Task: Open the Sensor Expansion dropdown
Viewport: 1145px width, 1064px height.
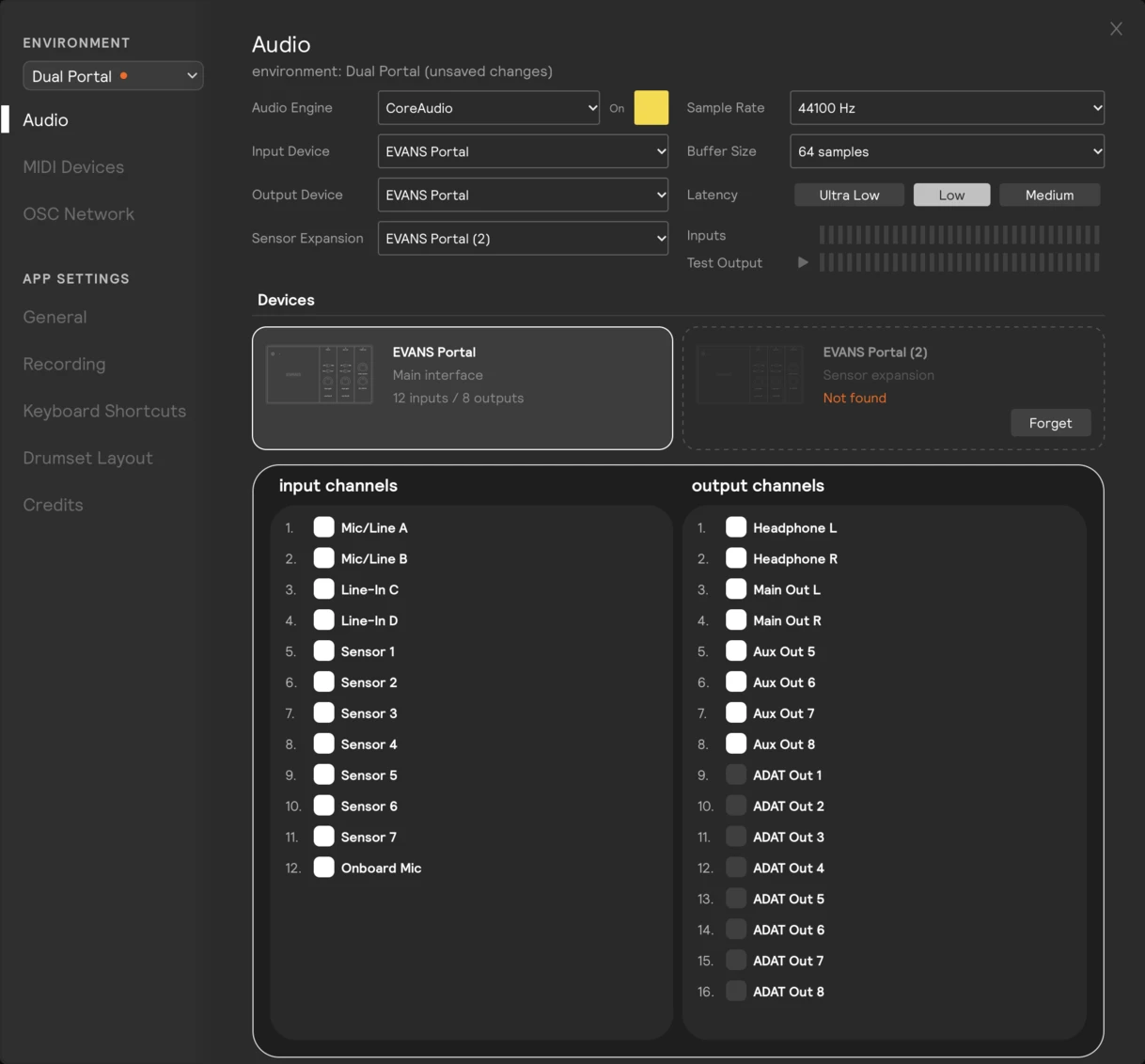Action: click(523, 239)
